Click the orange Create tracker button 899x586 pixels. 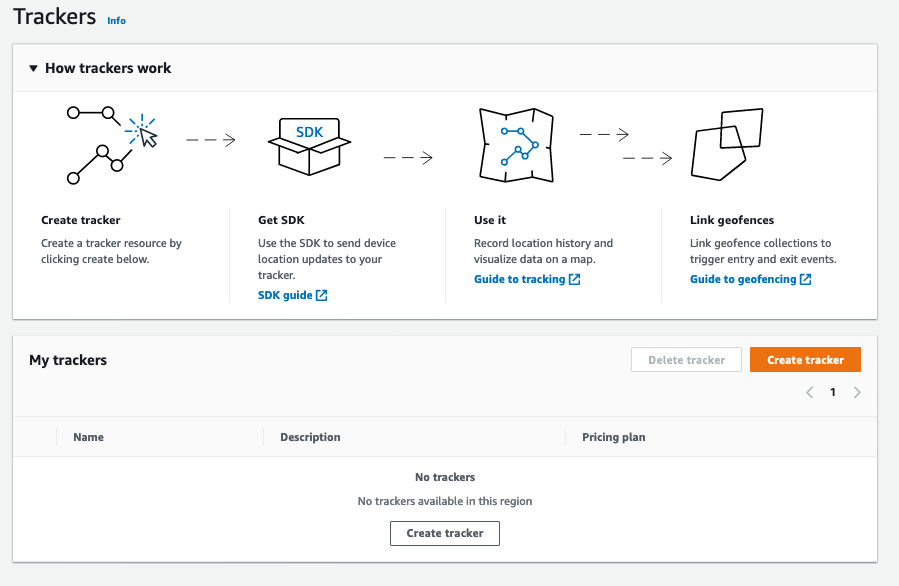[805, 359]
